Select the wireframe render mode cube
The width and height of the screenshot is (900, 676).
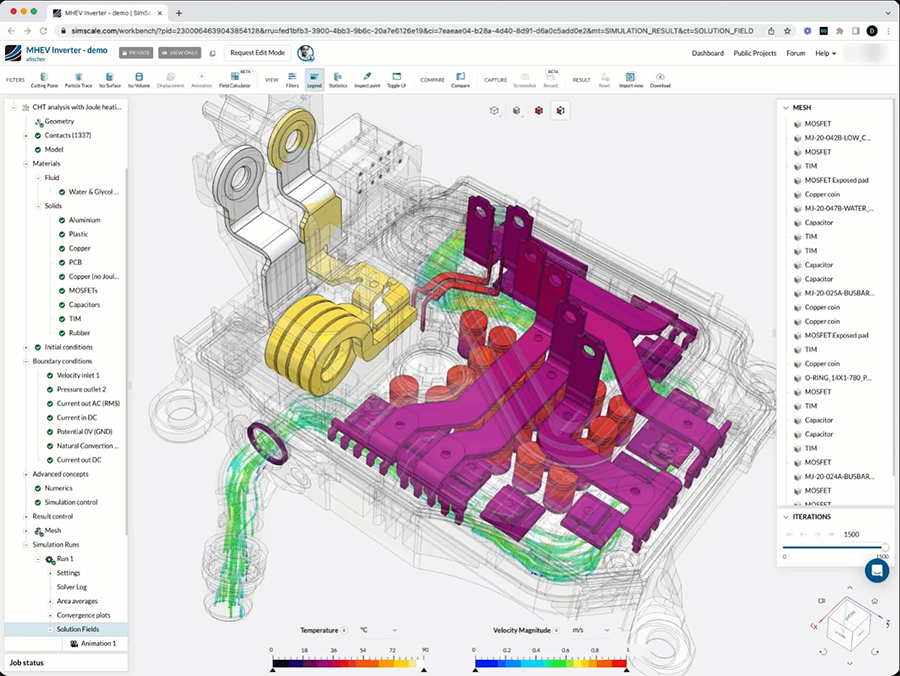coord(494,111)
